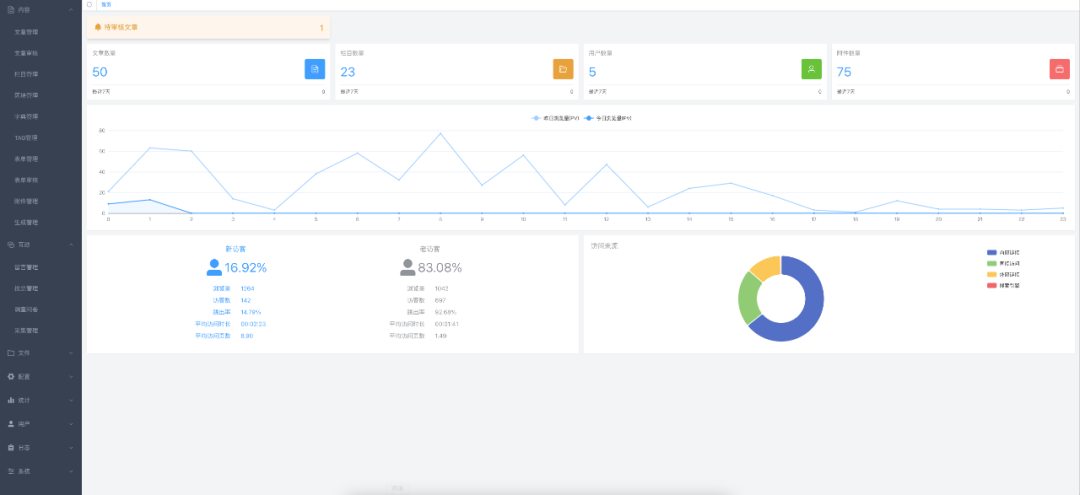Screen dimensions: 1080x495
Task: Click the new visitor percentage 16.92%
Action: click(x=245, y=268)
